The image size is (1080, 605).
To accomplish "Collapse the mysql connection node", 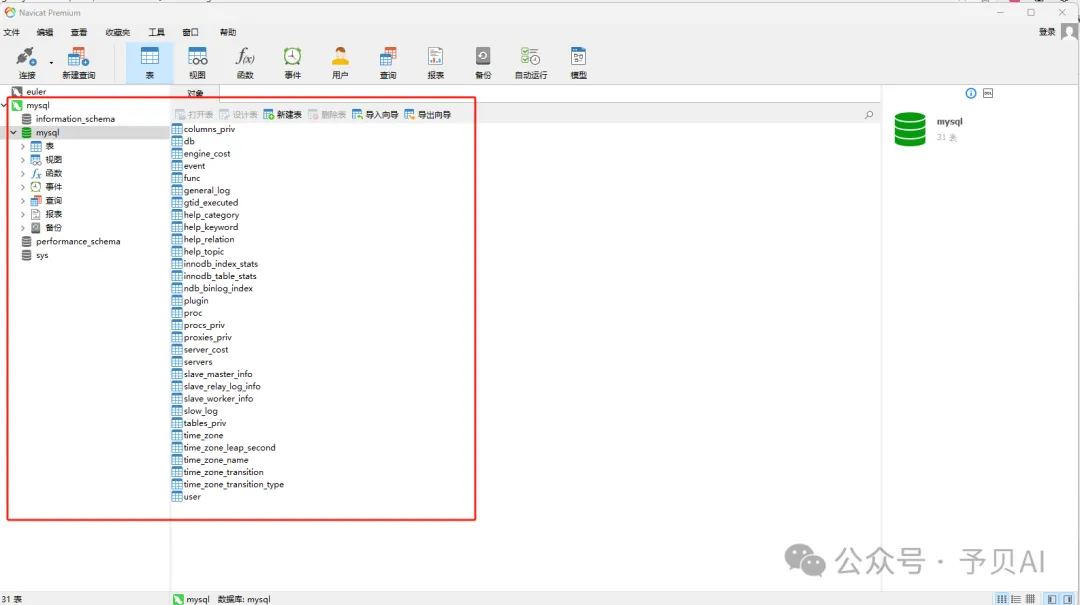I will click(x=4, y=105).
